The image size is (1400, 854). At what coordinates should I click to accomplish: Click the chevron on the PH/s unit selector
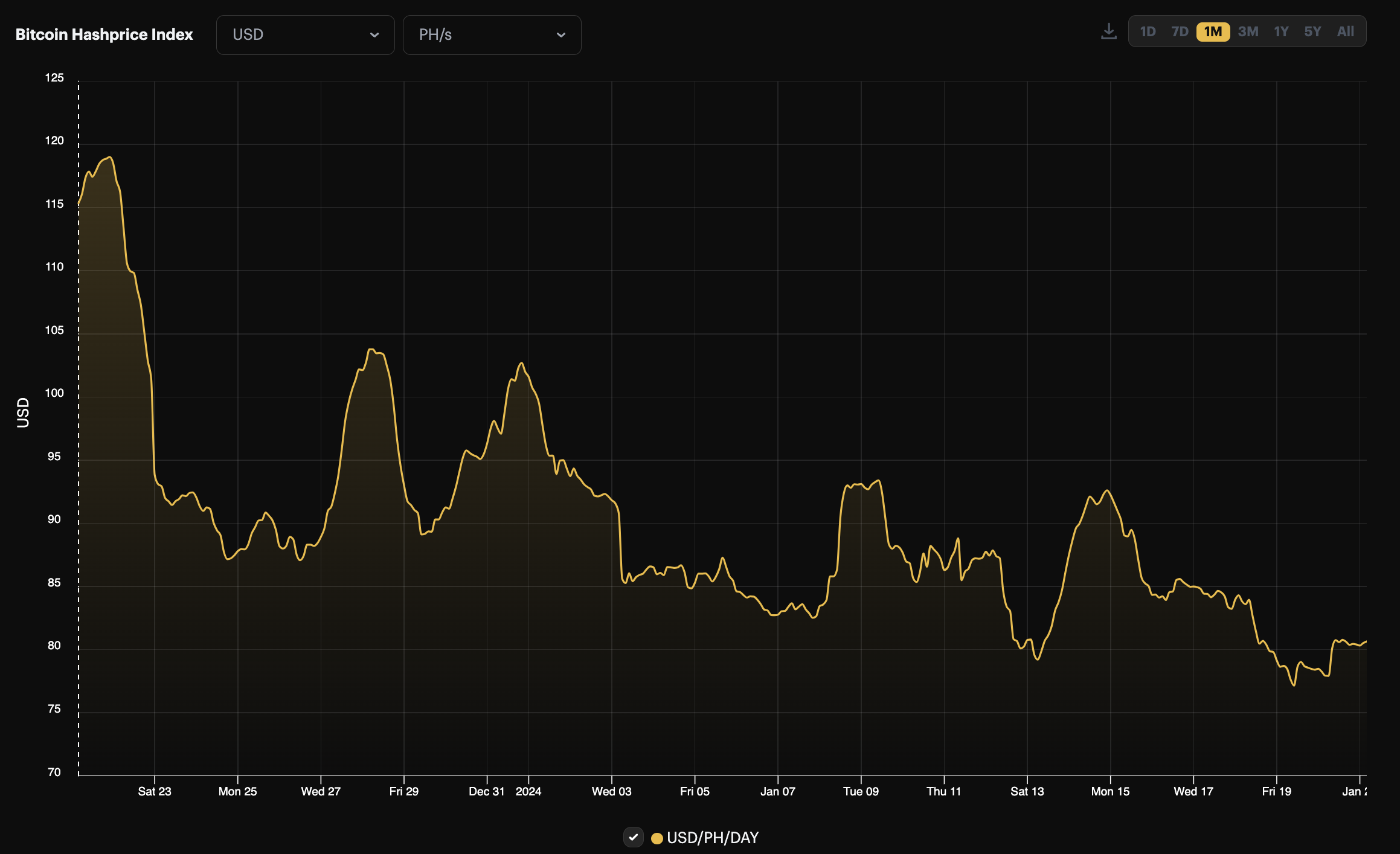pos(561,34)
